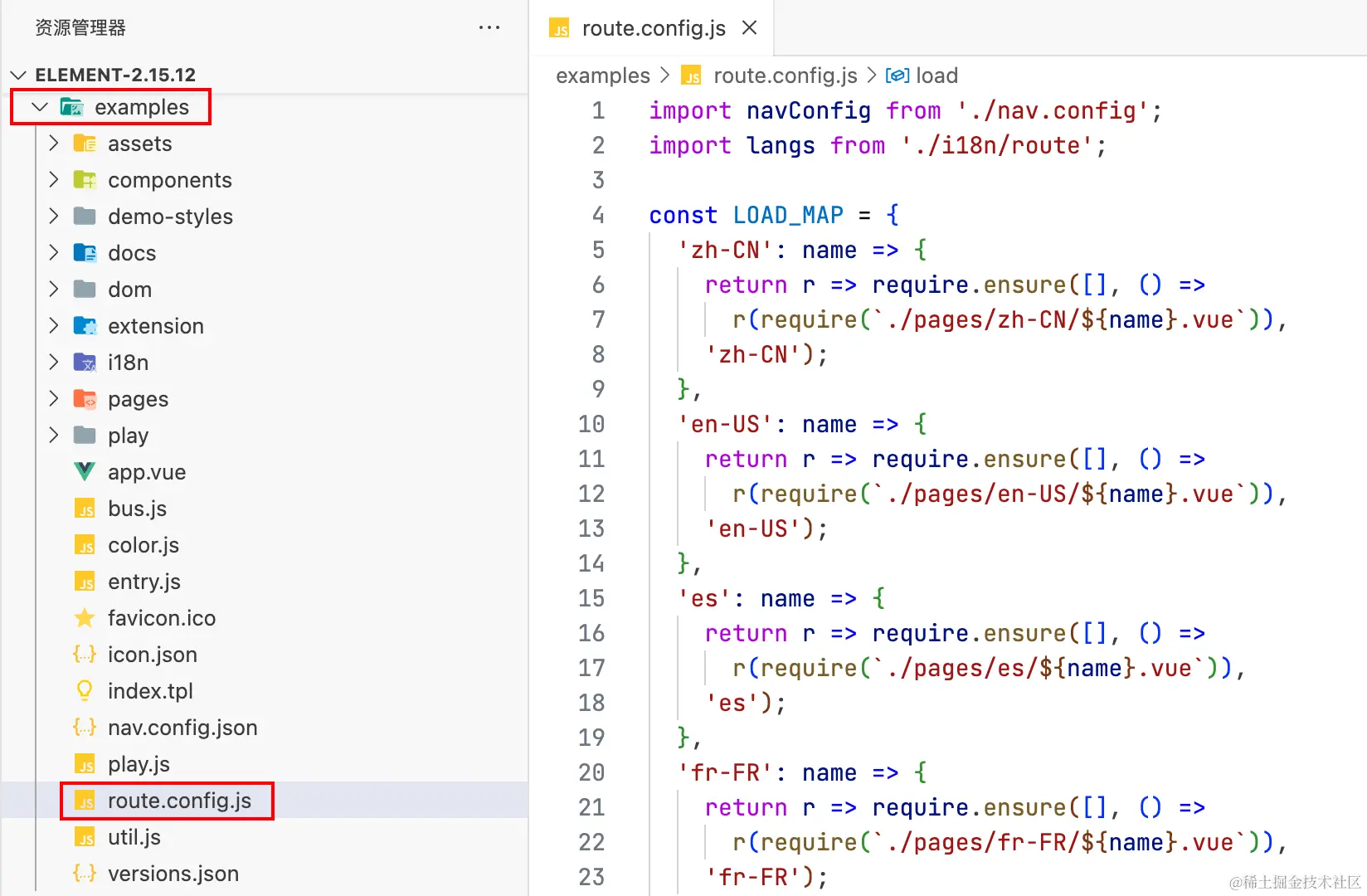Select examples in the breadcrumb path
This screenshot has width=1367, height=896.
pos(603,75)
